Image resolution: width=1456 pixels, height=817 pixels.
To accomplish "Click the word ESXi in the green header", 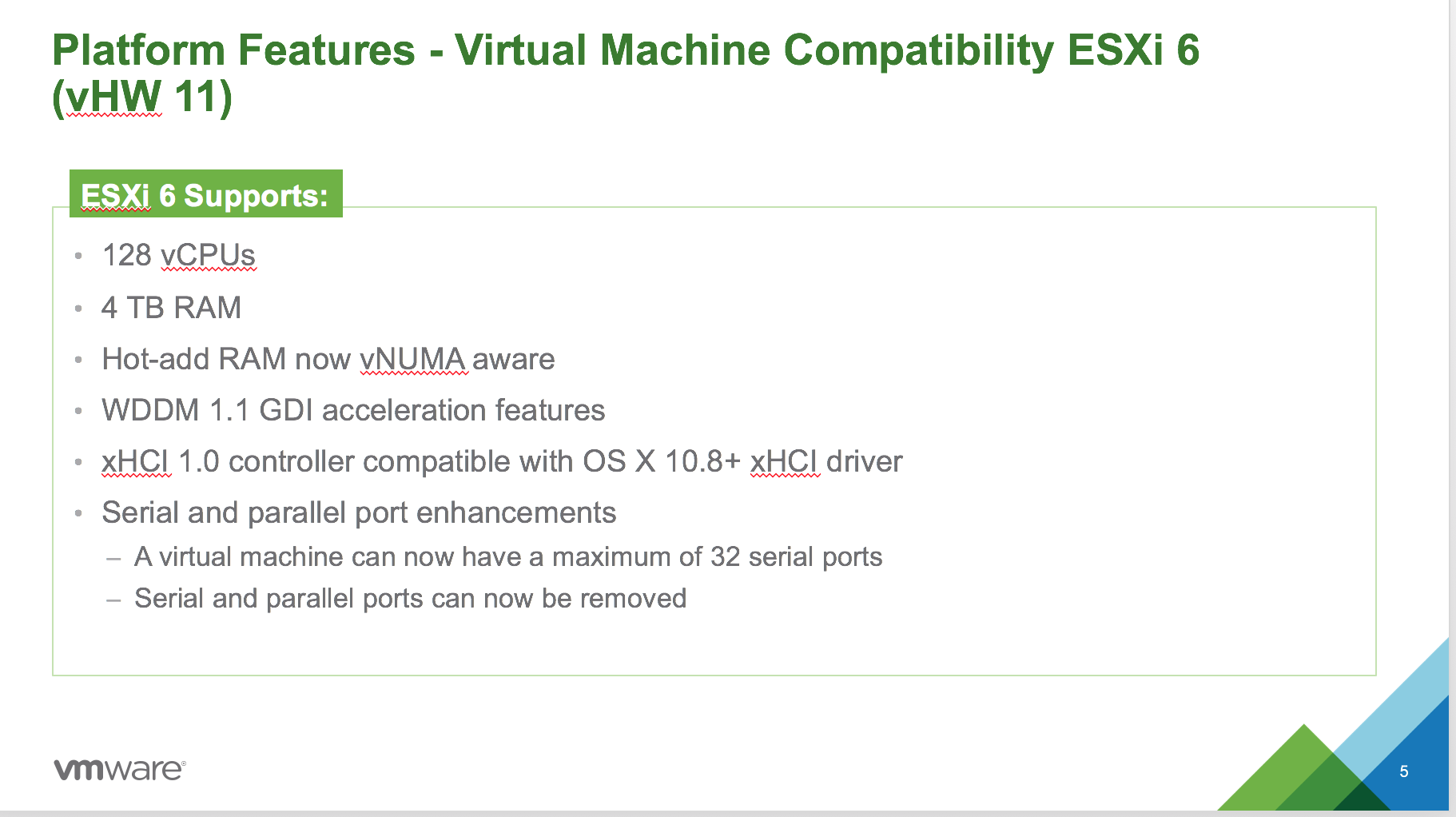I will pyautogui.click(x=115, y=196).
